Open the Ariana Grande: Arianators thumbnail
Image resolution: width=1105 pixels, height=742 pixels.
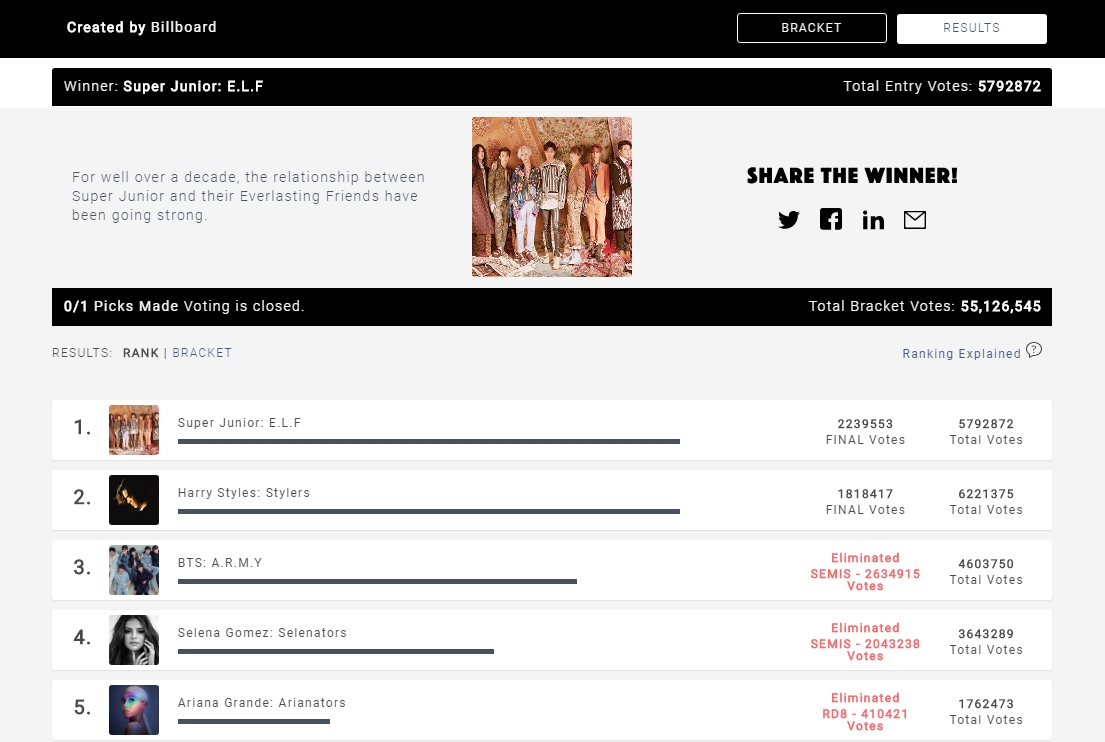point(134,710)
